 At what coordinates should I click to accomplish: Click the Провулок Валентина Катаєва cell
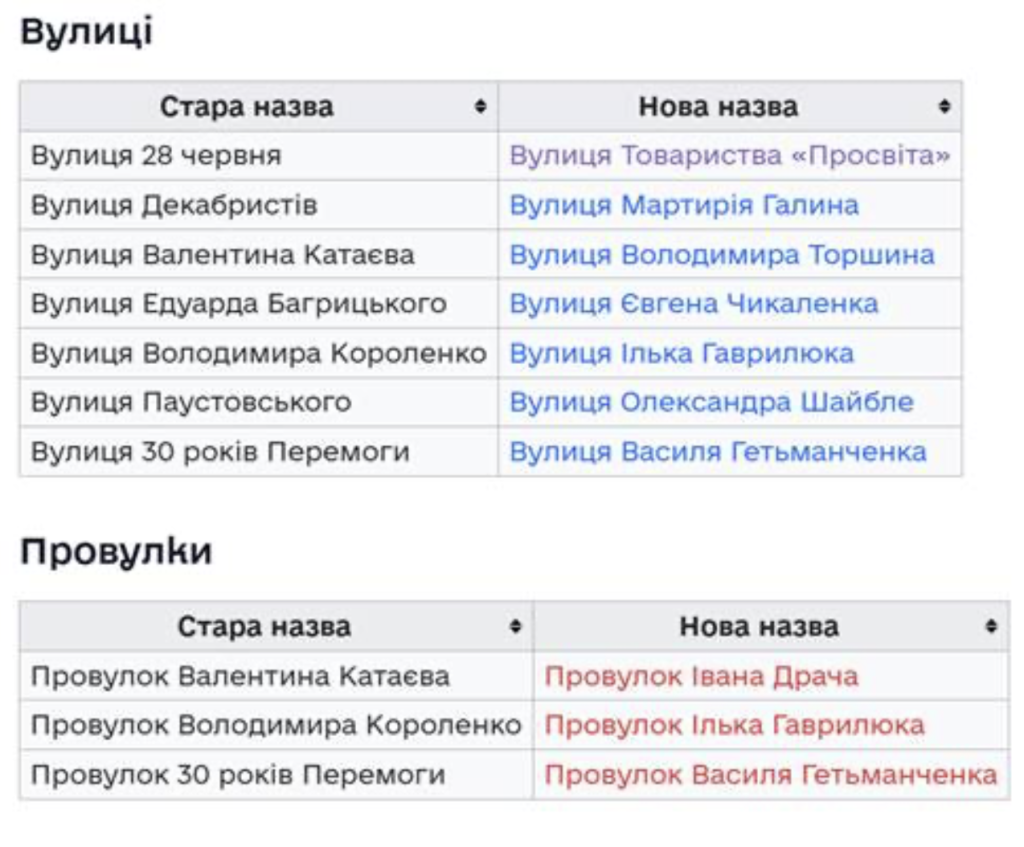[x=240, y=677]
